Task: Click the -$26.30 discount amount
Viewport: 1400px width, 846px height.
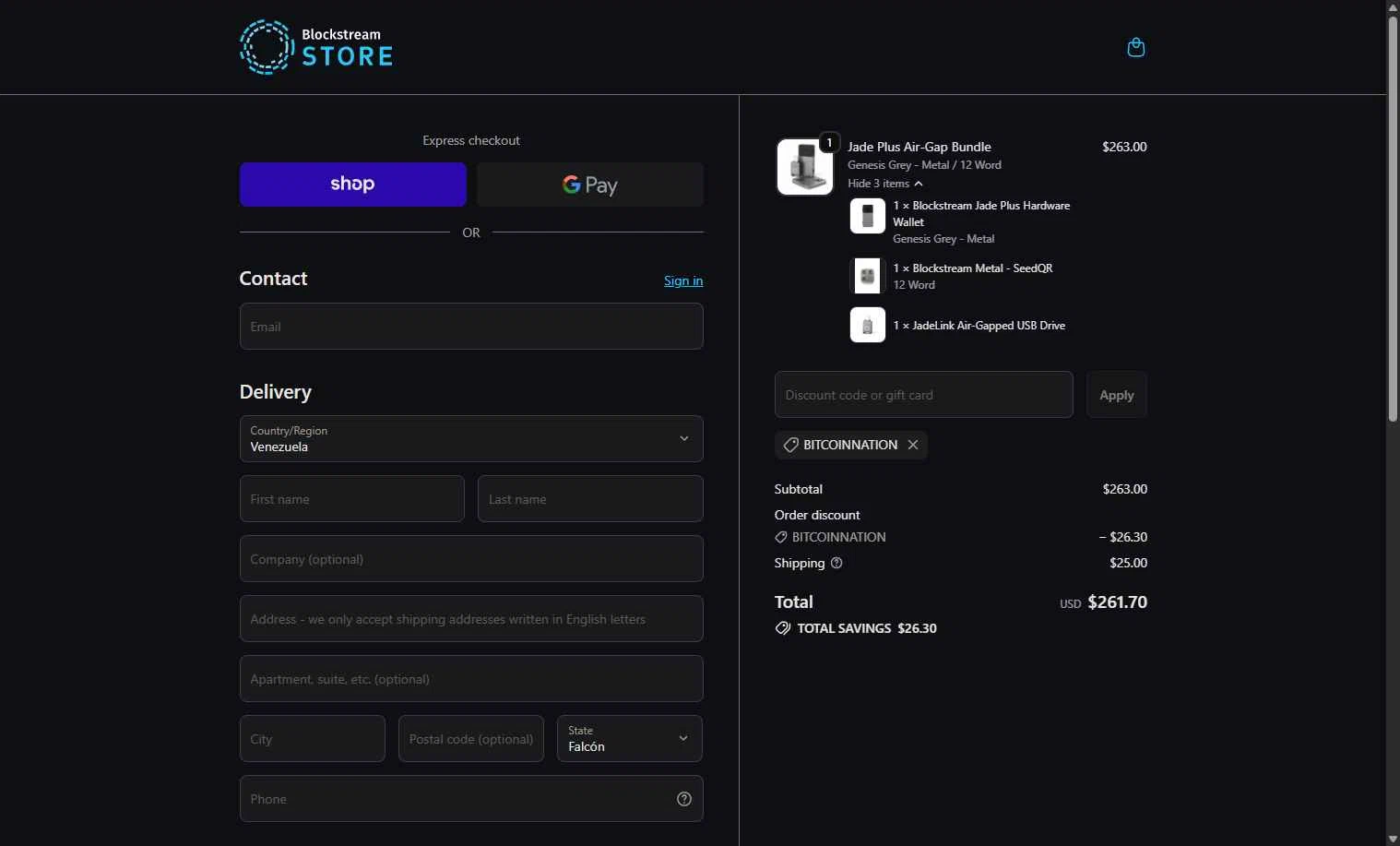Action: tap(1123, 537)
